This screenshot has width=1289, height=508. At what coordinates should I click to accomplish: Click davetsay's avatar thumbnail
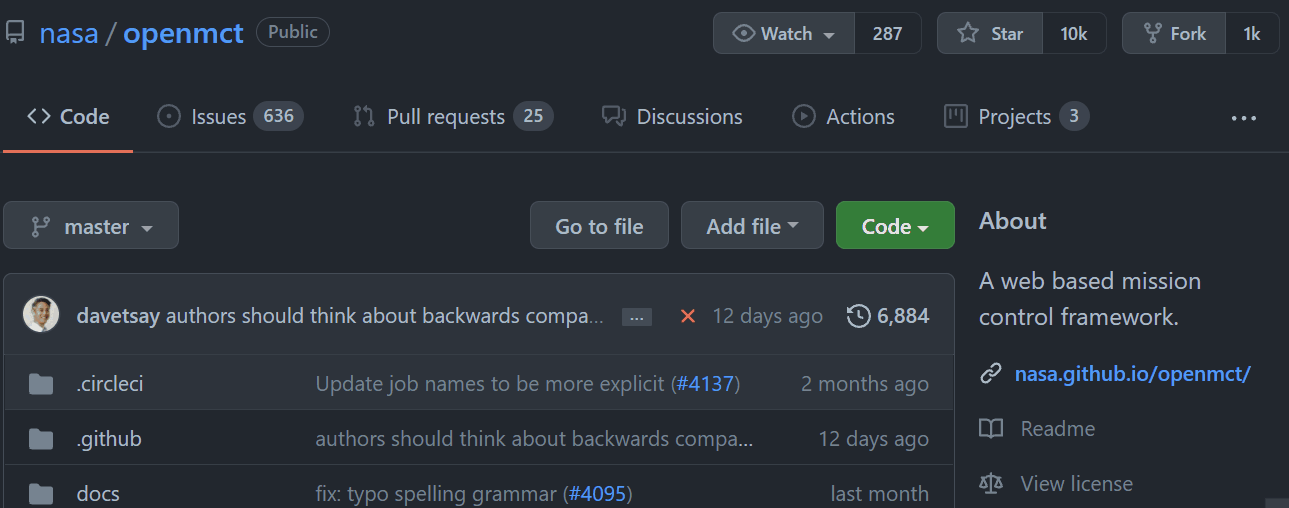coord(41,315)
